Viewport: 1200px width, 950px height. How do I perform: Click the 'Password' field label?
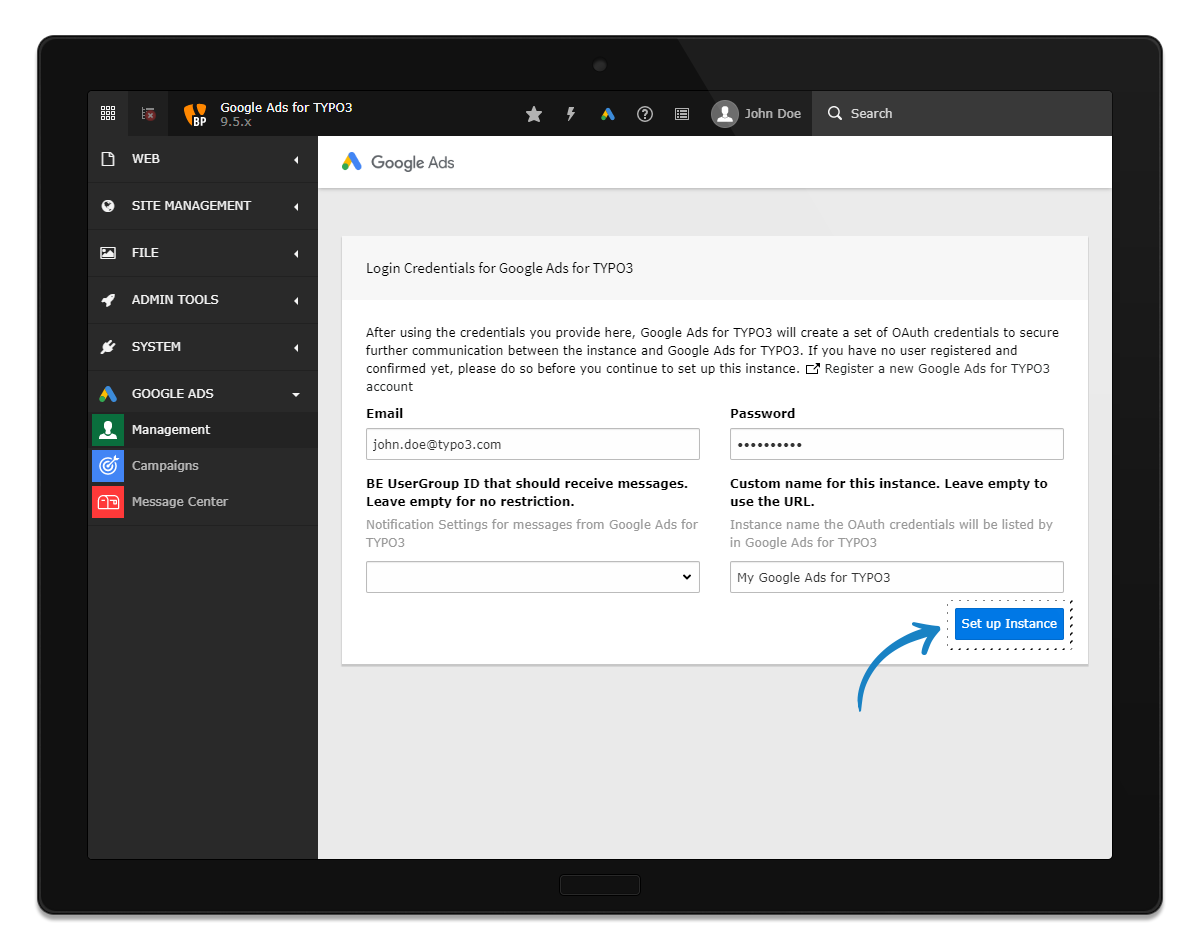pos(763,413)
